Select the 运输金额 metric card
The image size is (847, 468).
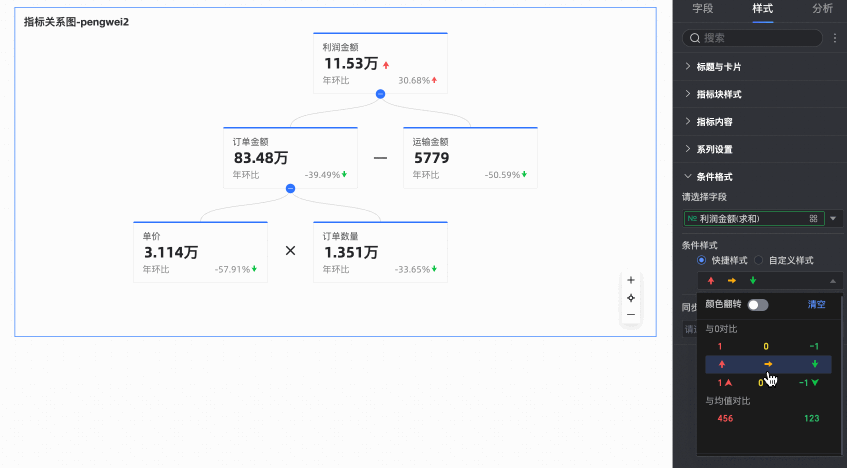[470, 158]
